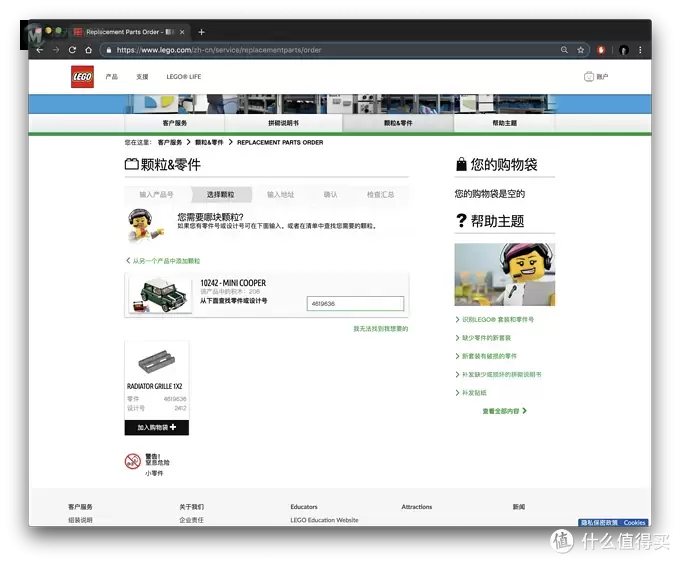Image resolution: width=680 pixels, height=564 pixels.
Task: Click 查看全部内容 link
Action: pos(504,411)
